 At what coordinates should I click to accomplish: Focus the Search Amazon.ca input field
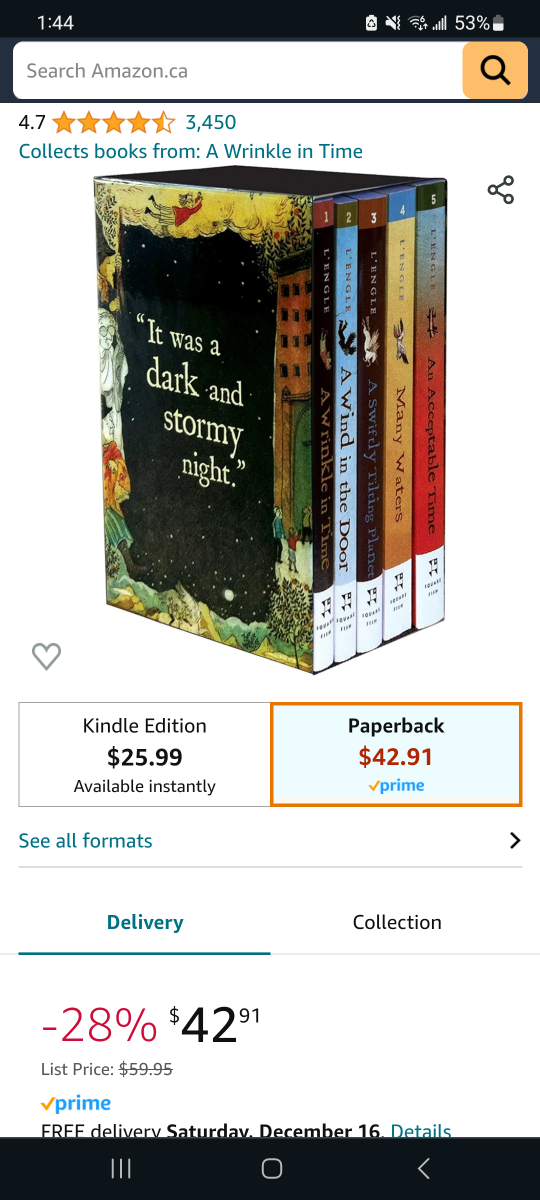[238, 71]
